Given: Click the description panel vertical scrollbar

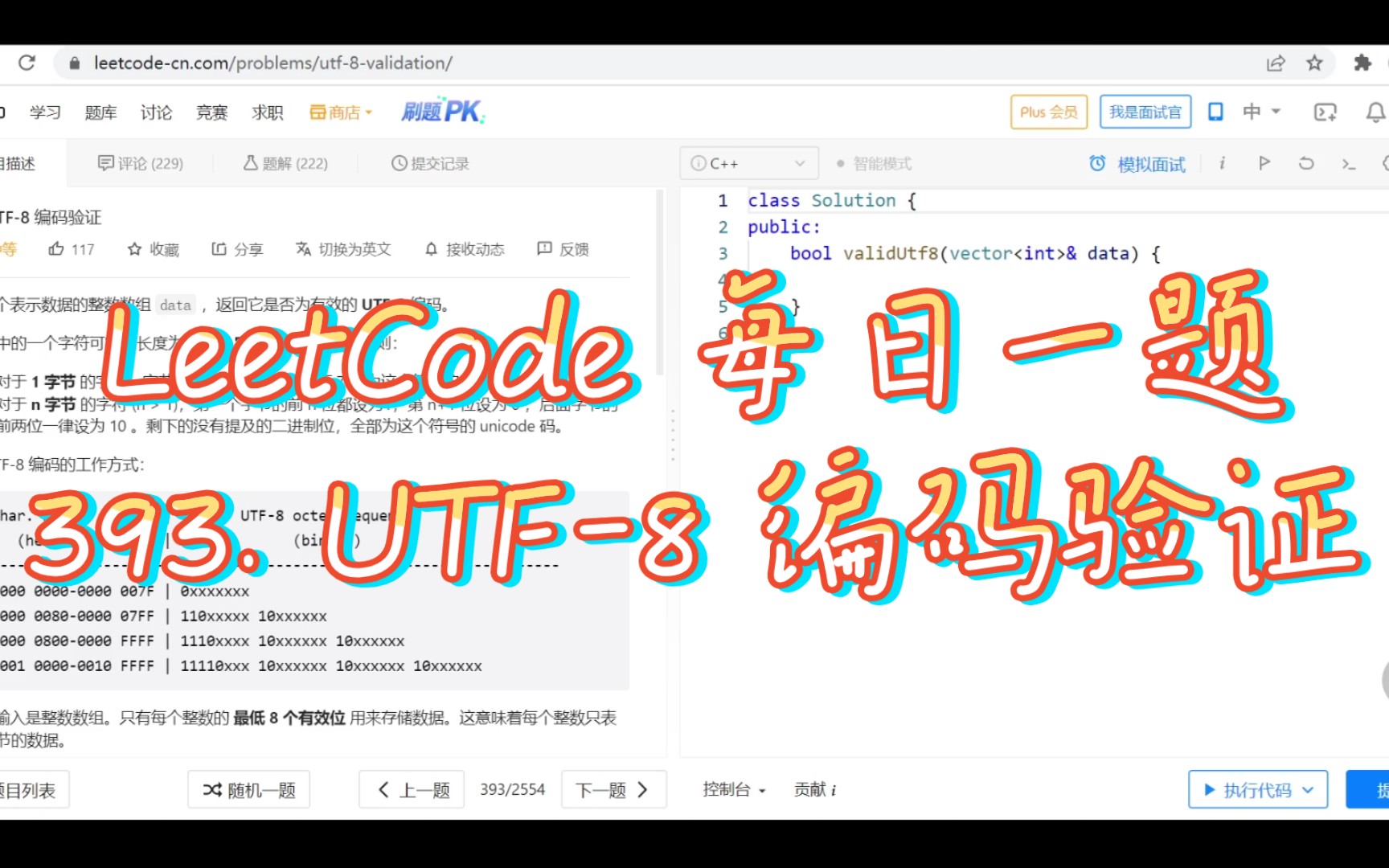Looking at the screenshot, I should [x=660, y=283].
